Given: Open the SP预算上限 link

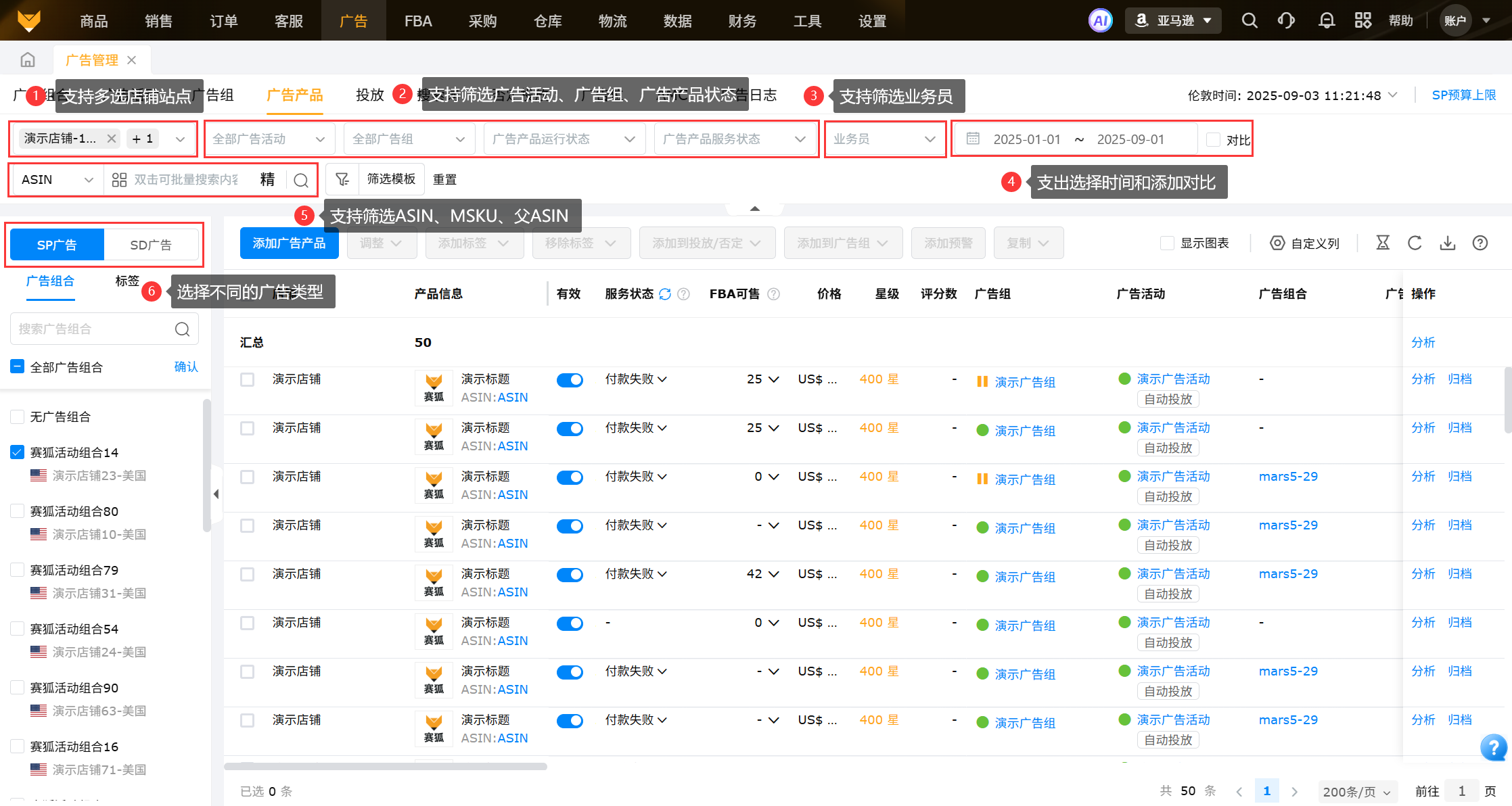Looking at the screenshot, I should [x=1463, y=95].
